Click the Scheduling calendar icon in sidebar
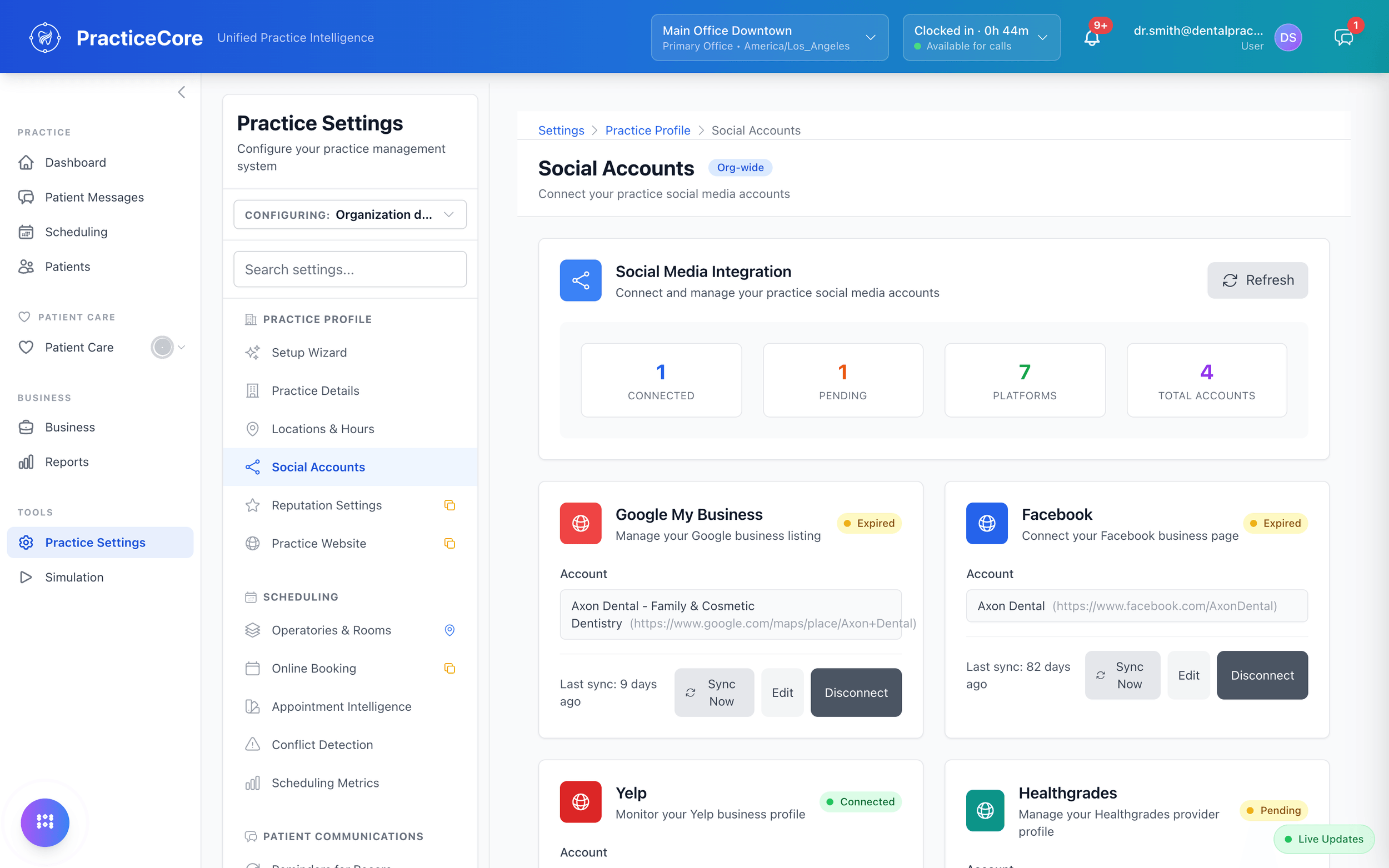The width and height of the screenshot is (1389, 868). point(26,232)
